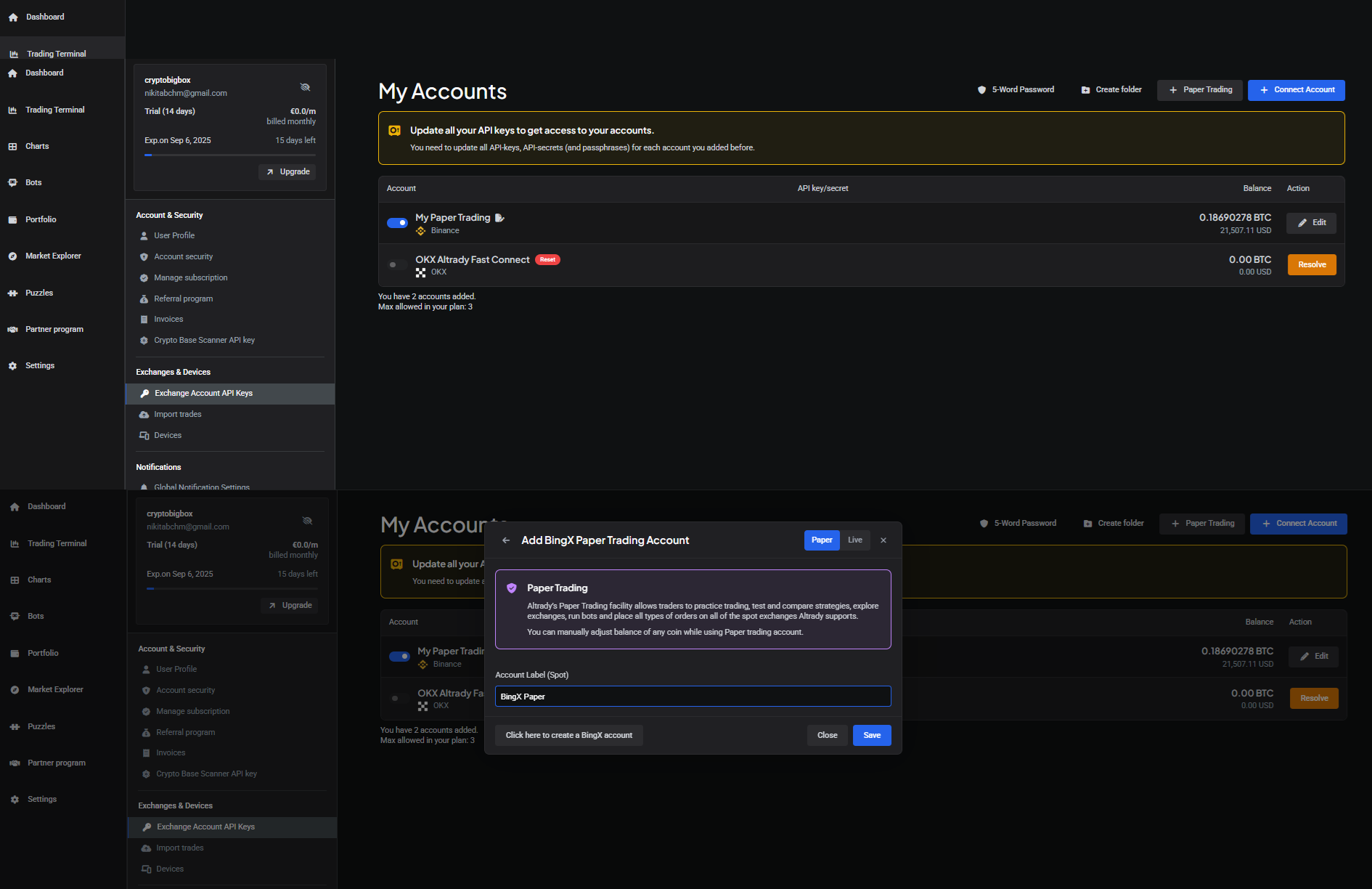Click the undimmed Edit button for My Paper Trading

(x=1311, y=223)
